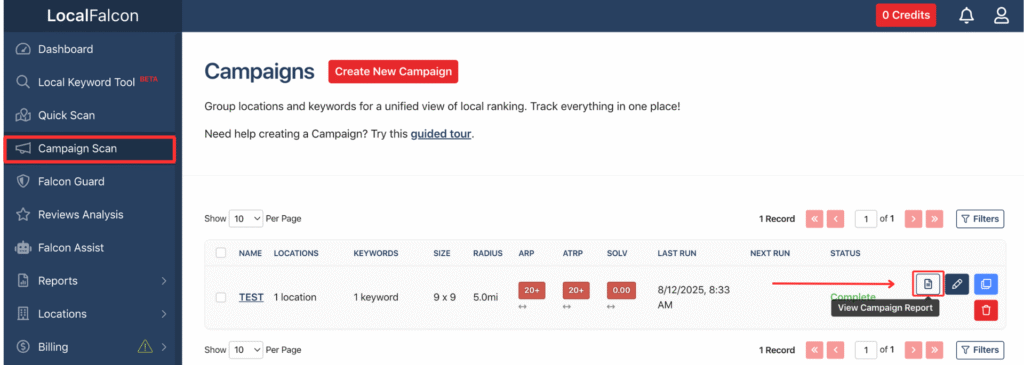
Task: Open the bottom Show 10 Per Page dropdown
Action: (246, 349)
